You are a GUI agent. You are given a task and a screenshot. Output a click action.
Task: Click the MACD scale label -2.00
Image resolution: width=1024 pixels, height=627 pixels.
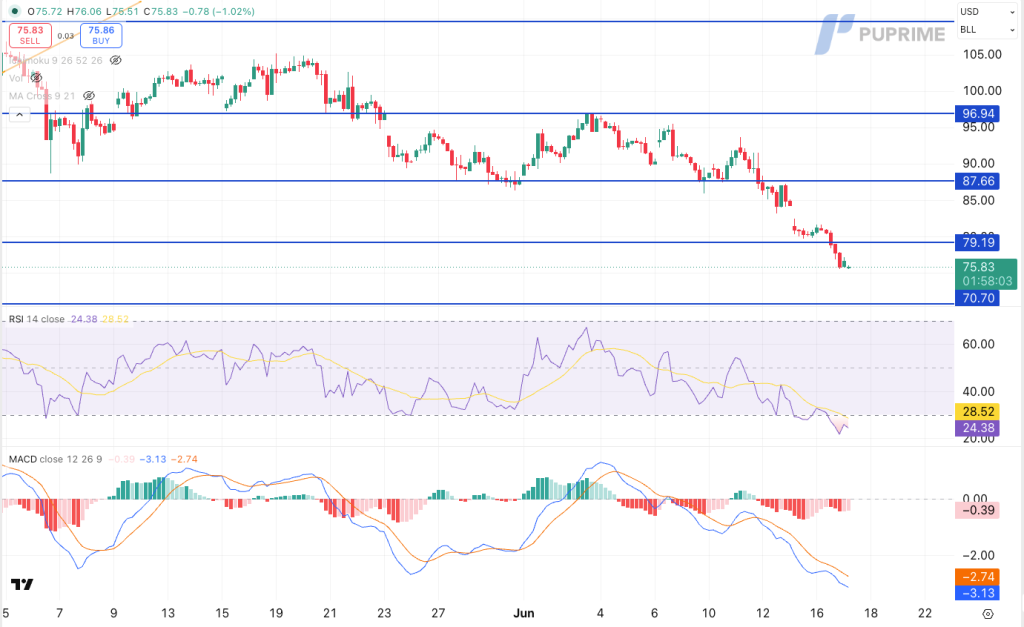[x=978, y=555]
